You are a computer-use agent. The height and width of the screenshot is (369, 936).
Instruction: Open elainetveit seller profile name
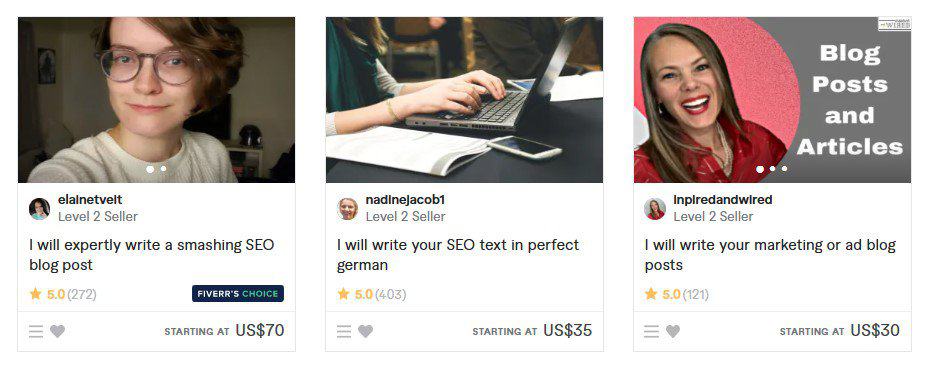tap(90, 200)
